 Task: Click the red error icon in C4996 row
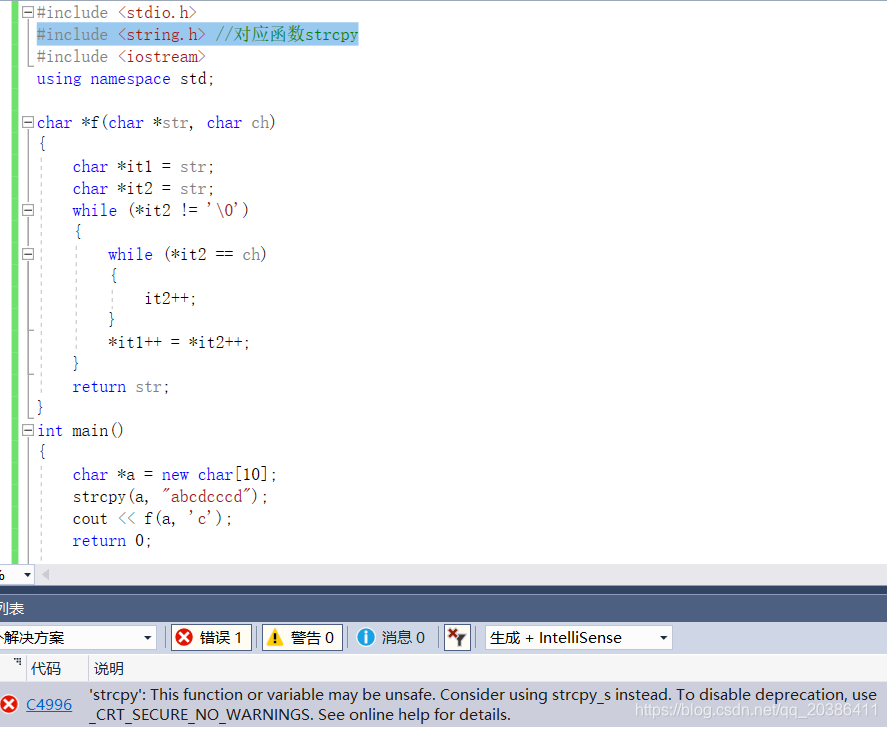point(9,705)
